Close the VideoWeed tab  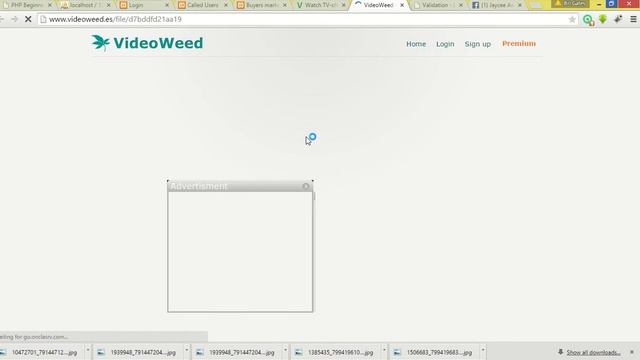tap(402, 5)
